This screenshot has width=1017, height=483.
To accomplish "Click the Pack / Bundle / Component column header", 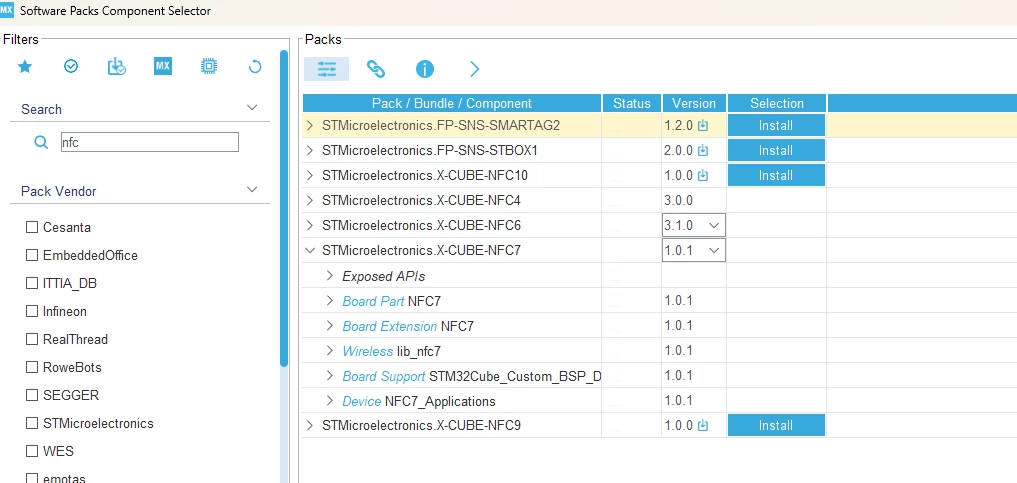I will [x=452, y=103].
